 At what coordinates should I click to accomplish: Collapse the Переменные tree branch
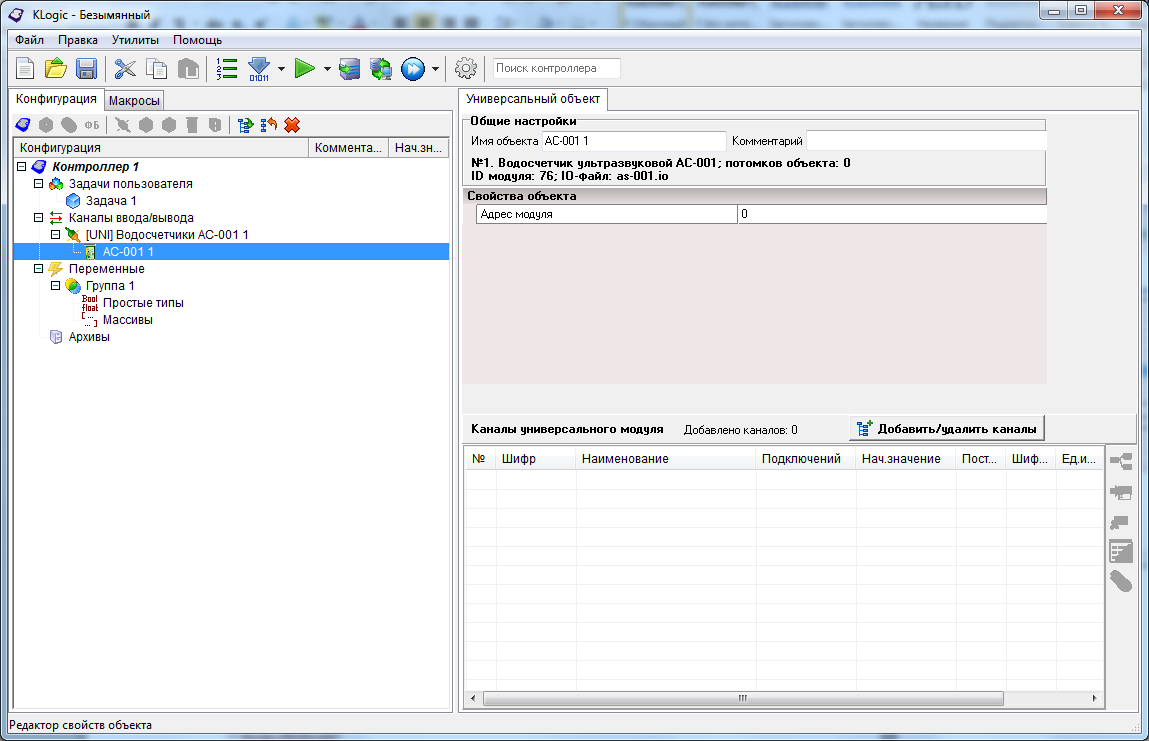tap(39, 269)
